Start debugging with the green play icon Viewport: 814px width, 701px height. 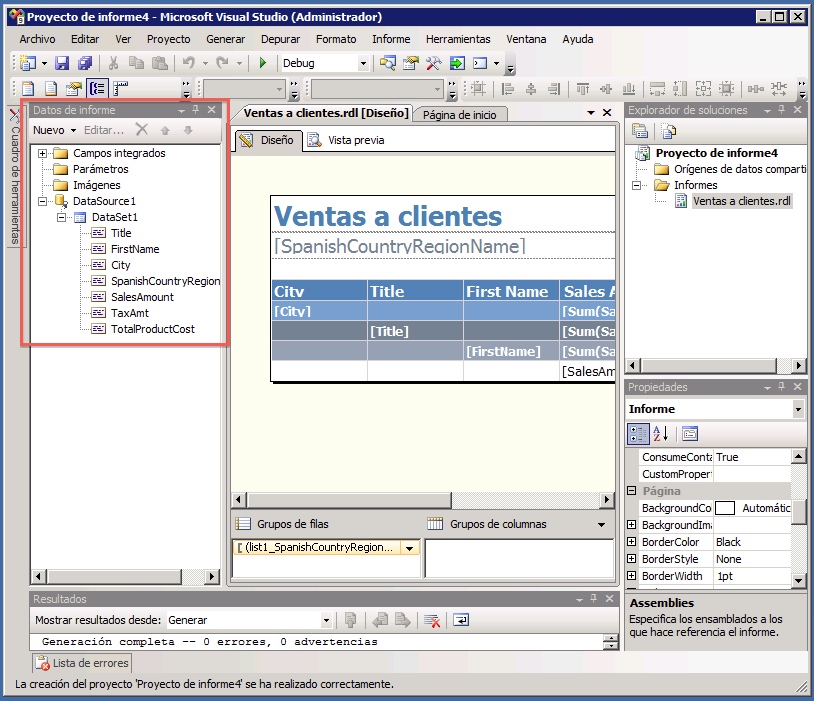point(263,62)
